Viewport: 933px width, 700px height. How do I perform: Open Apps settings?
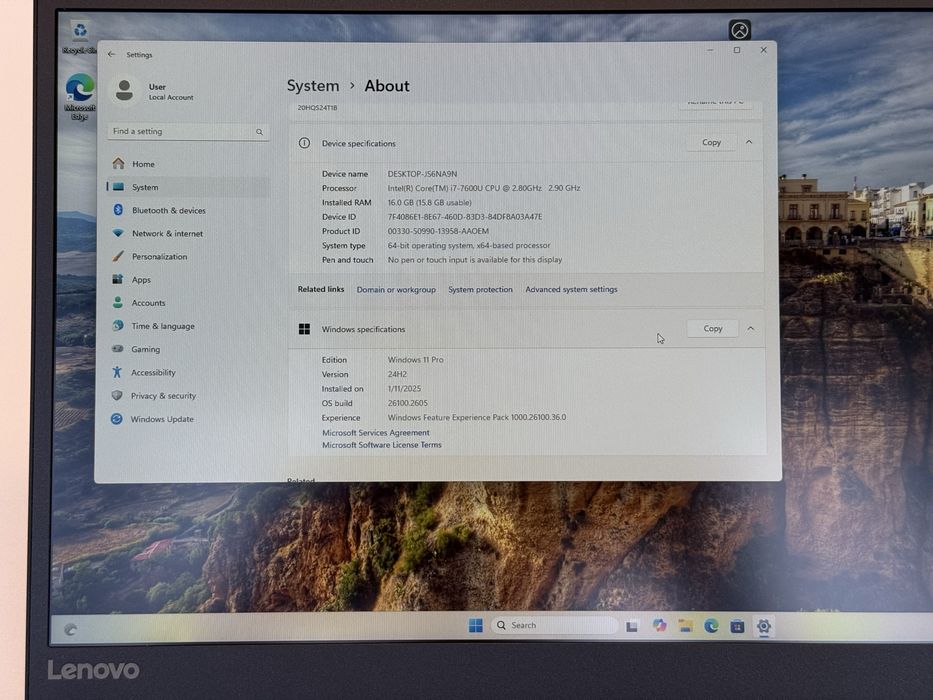(188, 280)
